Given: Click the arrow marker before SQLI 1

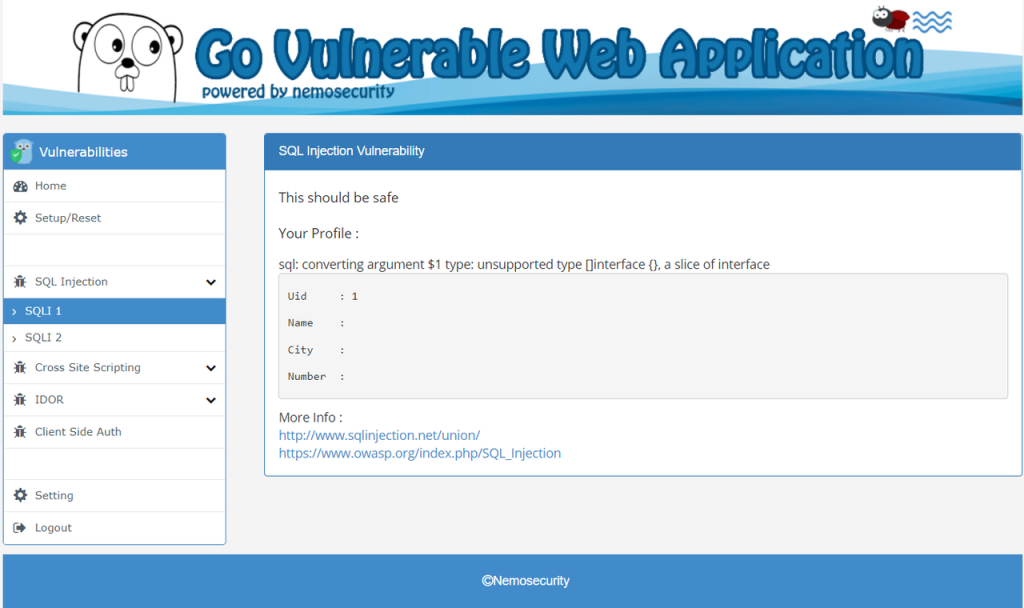Looking at the screenshot, I should pyautogui.click(x=14, y=312).
